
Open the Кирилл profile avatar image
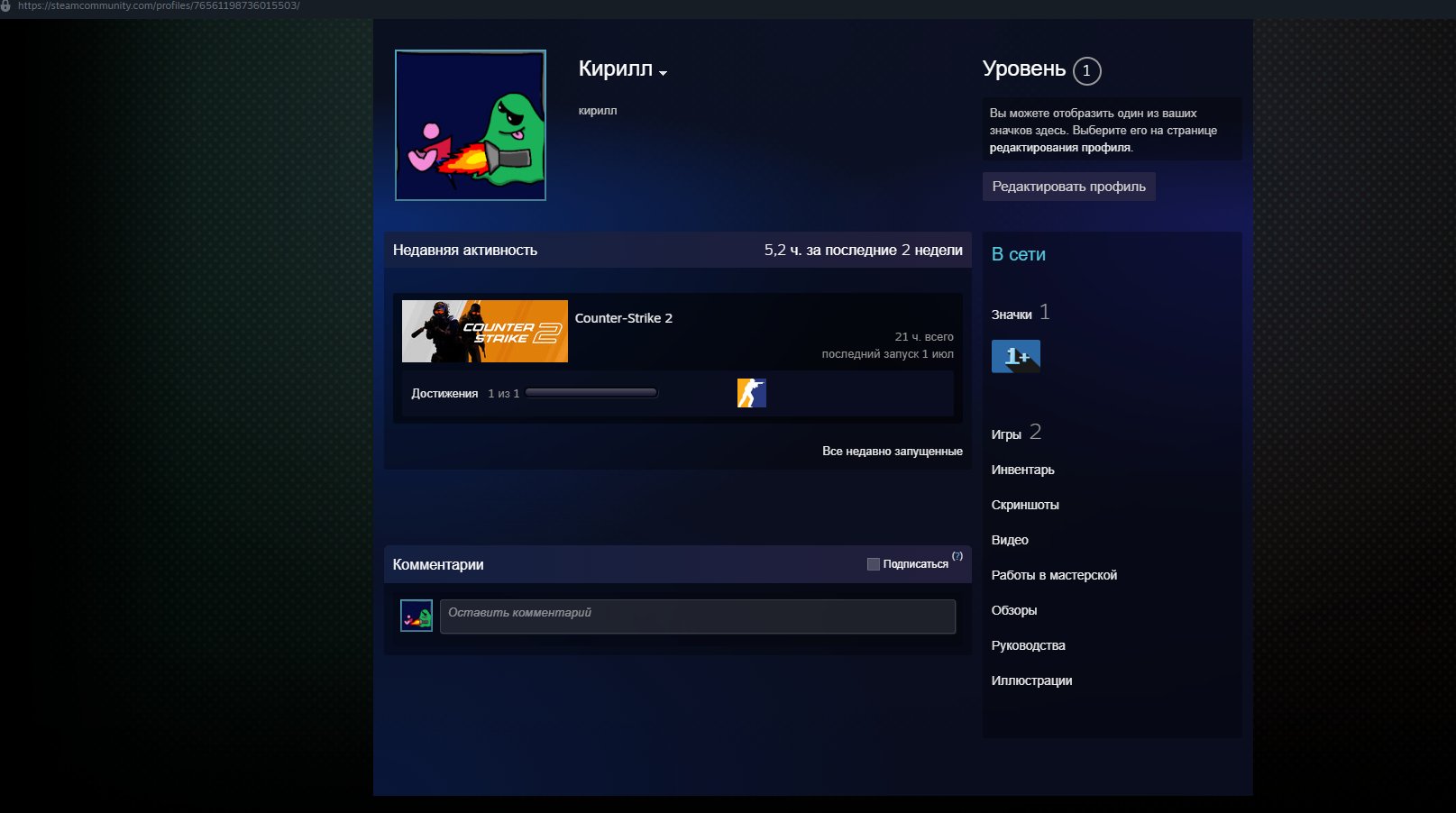tap(471, 125)
